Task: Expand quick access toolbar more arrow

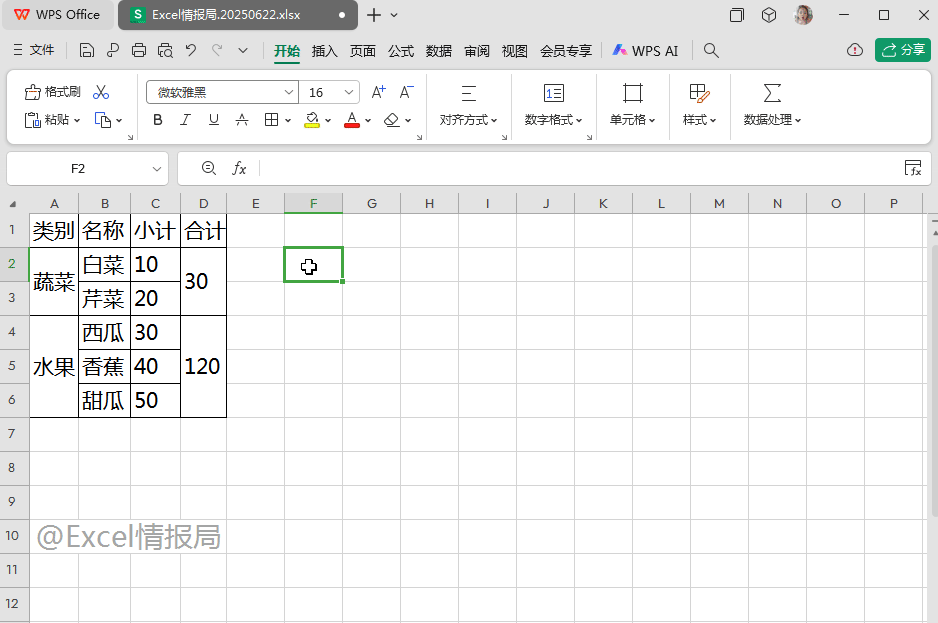Action: click(243, 50)
